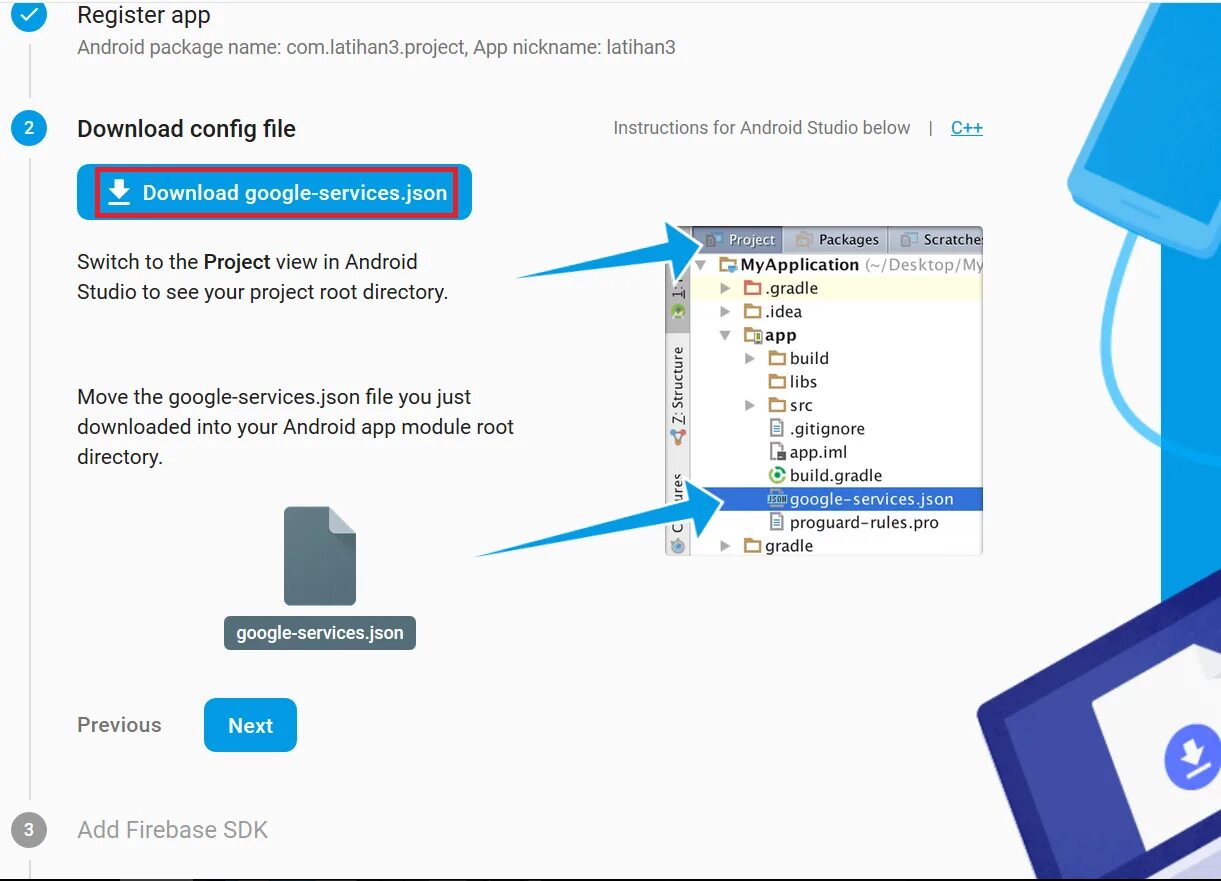Collapse the MyApplication root in the illustration

(701, 265)
